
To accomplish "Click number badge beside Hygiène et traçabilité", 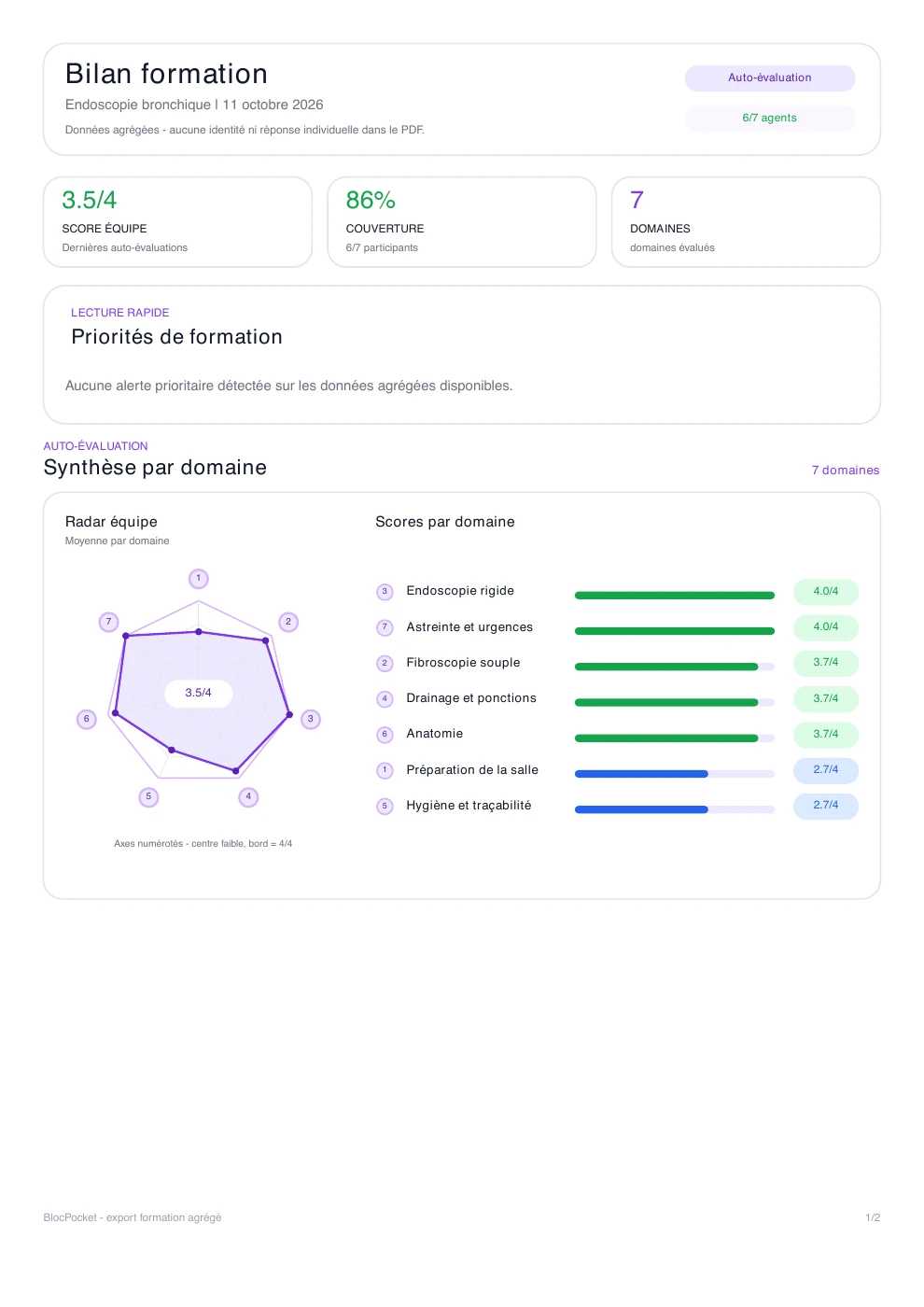I will click(x=385, y=806).
